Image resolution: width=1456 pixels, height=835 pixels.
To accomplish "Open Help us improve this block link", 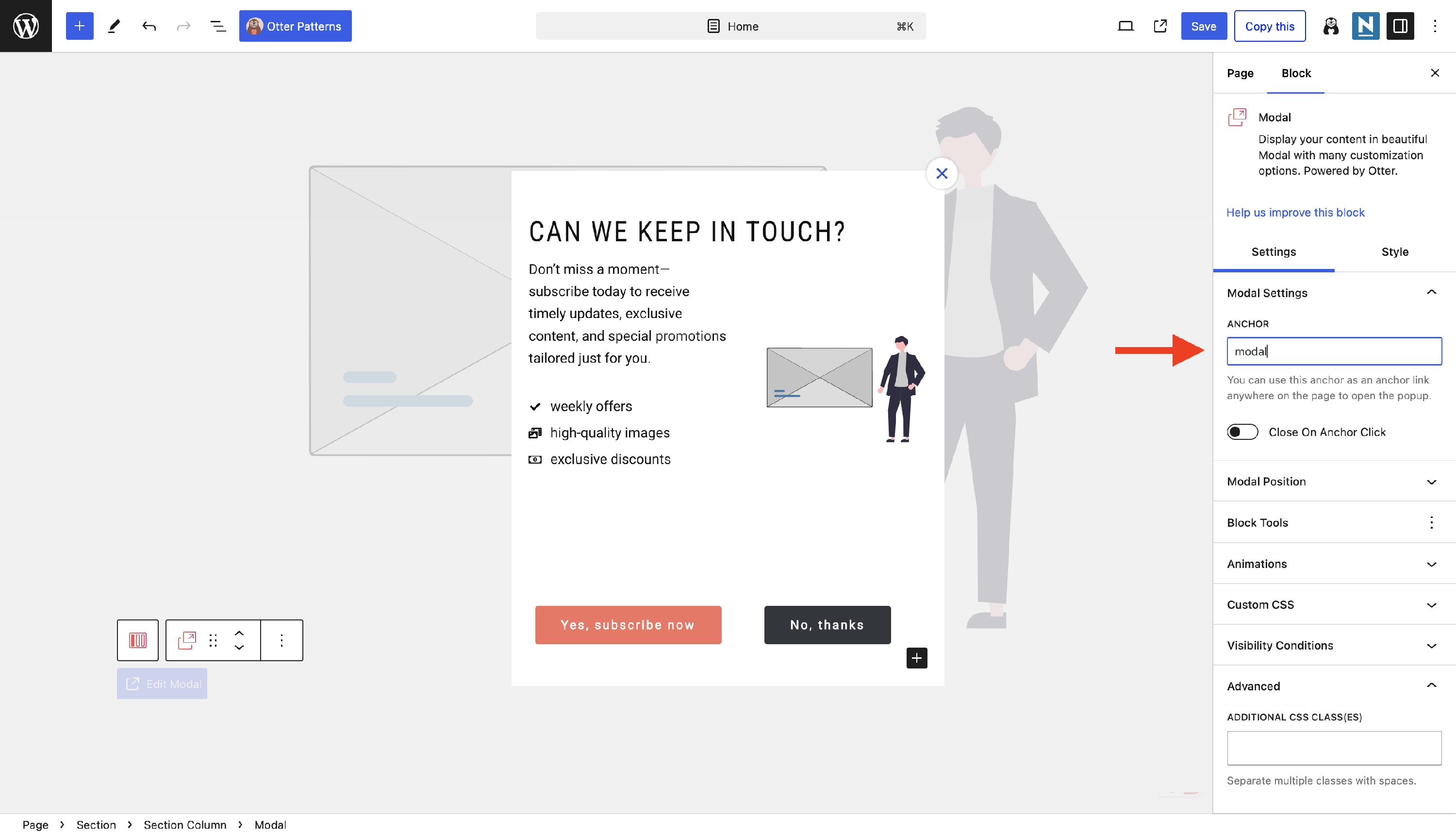I will click(x=1295, y=212).
